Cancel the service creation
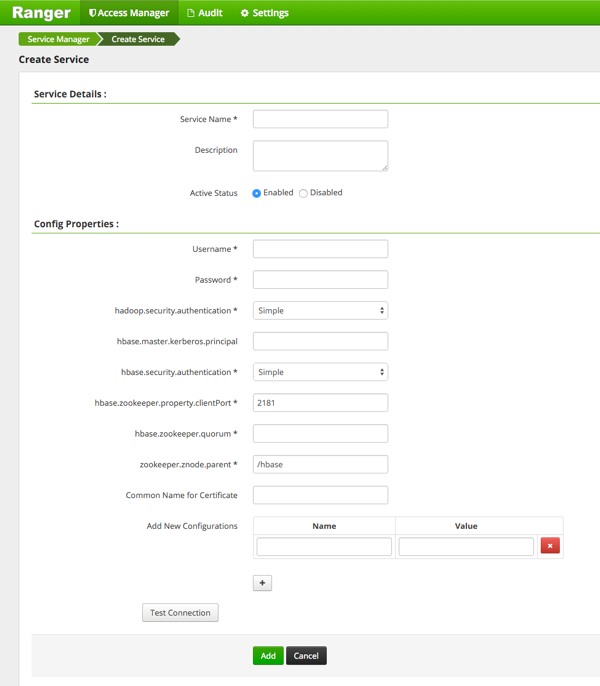The width and height of the screenshot is (600, 686). [x=306, y=656]
